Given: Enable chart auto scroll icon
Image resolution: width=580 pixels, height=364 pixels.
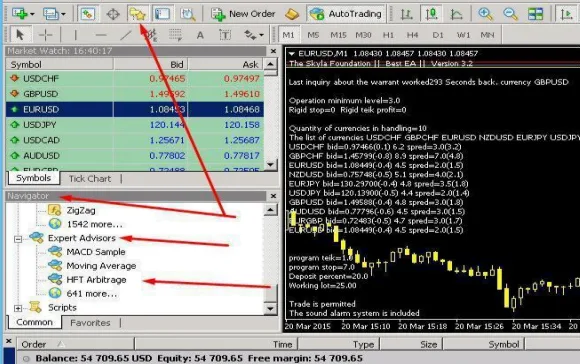Looking at the screenshot, I should 566,14.
